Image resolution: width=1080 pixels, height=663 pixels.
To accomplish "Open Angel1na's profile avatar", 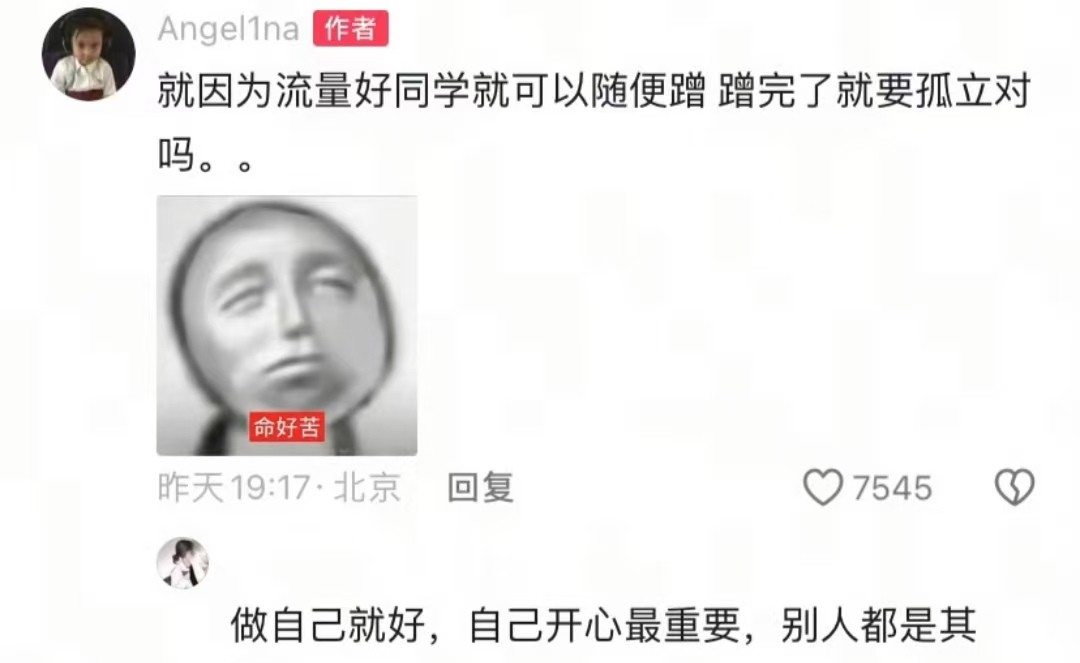I will tap(88, 54).
